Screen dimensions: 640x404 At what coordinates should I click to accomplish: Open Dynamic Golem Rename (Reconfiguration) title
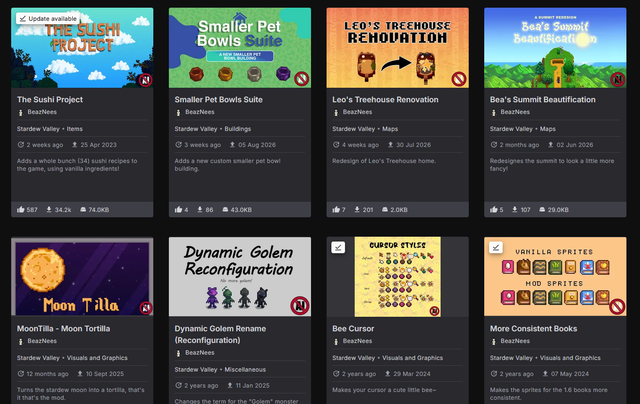click(x=220, y=334)
